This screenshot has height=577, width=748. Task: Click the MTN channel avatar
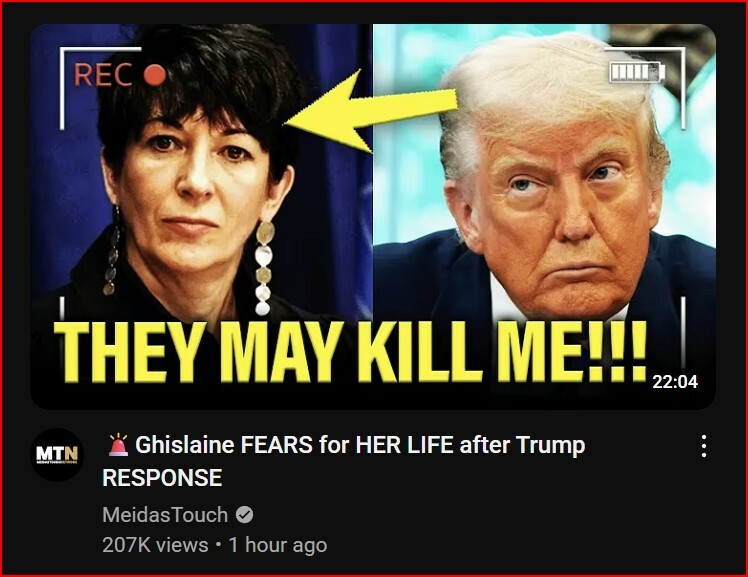coord(57,454)
